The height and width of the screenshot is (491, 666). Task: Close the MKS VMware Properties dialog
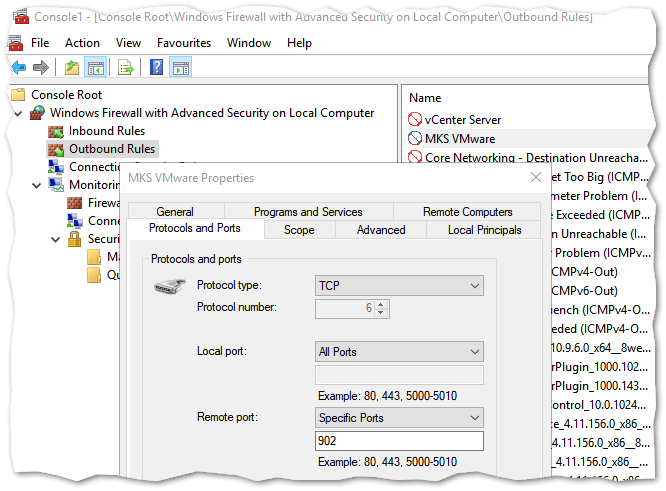coord(536,177)
